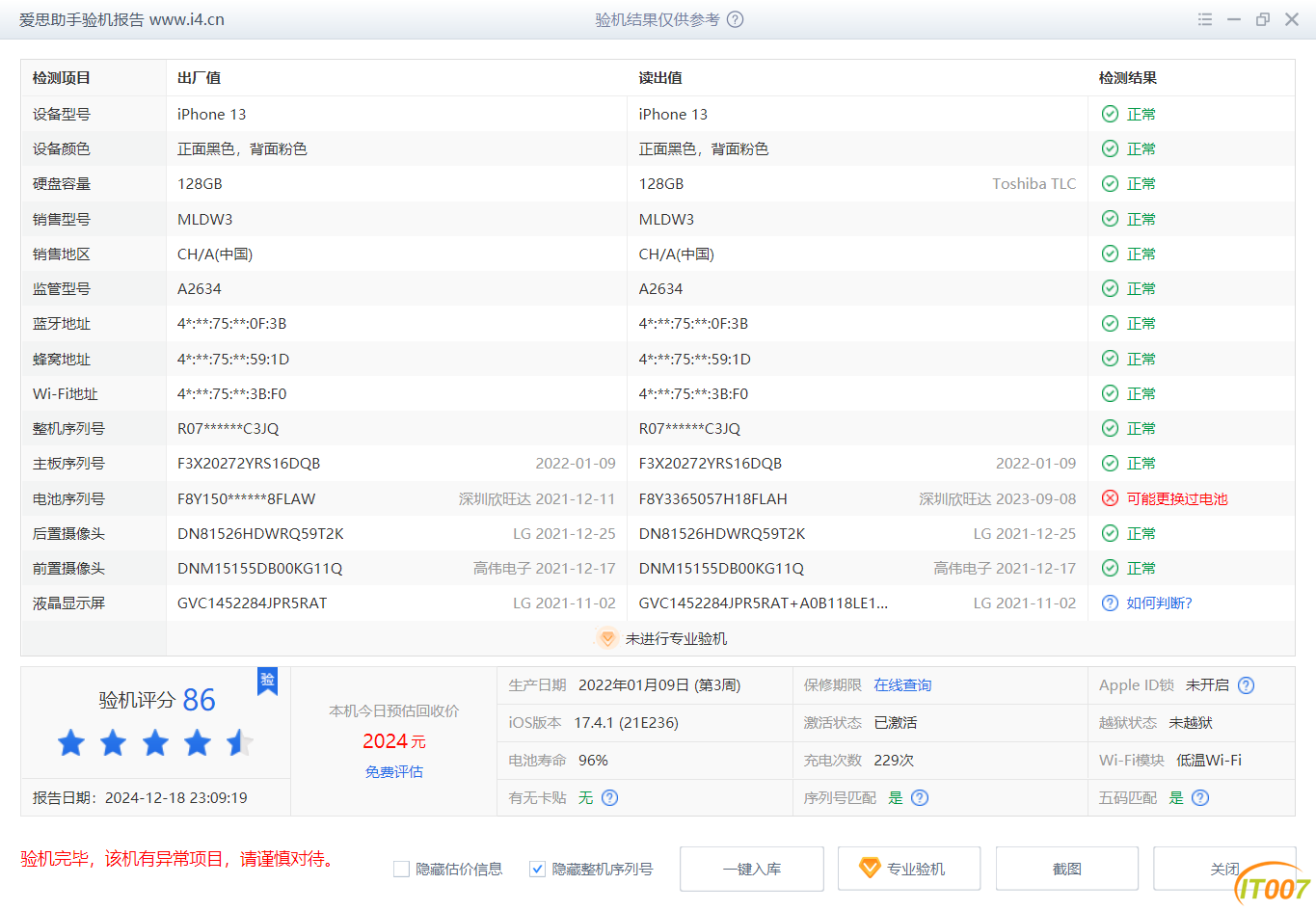Screen dimensions: 1316x911
Task: Open the 免费评估 link
Action: point(394,772)
